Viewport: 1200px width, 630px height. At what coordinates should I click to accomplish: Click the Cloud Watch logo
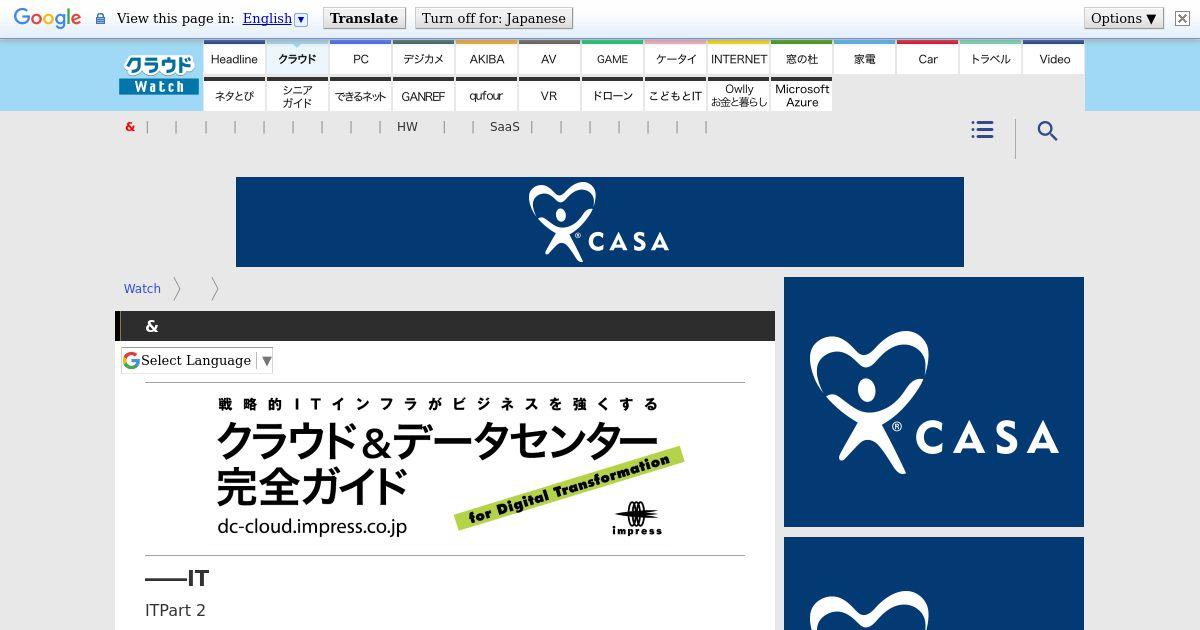(x=159, y=75)
